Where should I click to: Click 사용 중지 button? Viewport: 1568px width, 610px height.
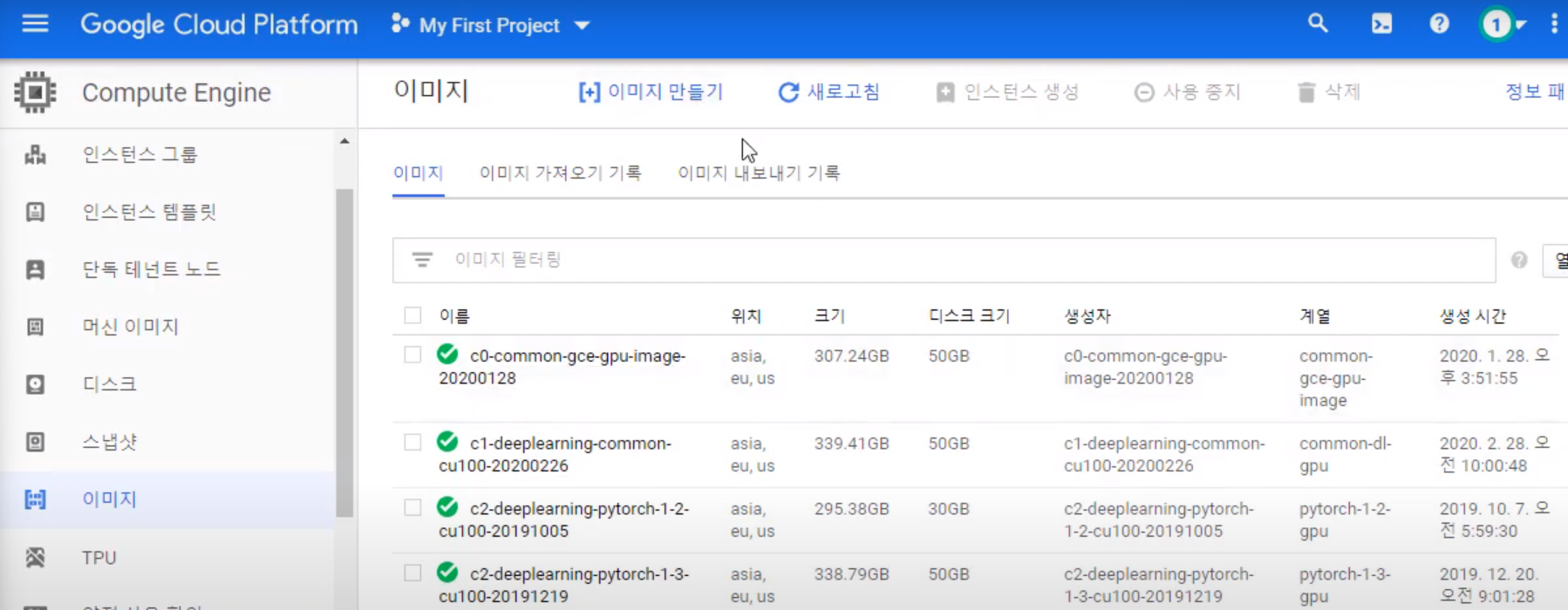pyautogui.click(x=1187, y=91)
